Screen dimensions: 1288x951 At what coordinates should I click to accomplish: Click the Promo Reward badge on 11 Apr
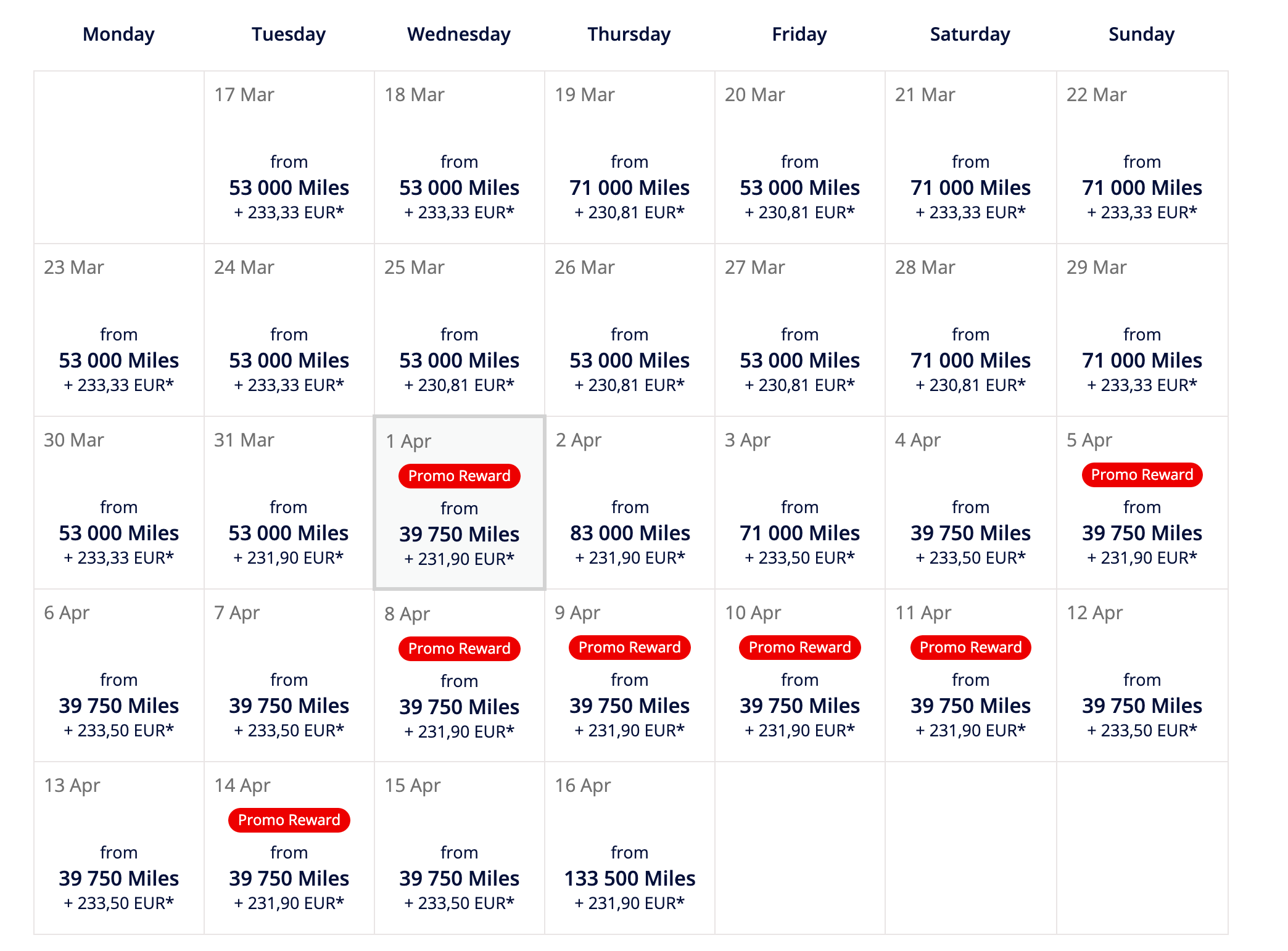pos(970,648)
